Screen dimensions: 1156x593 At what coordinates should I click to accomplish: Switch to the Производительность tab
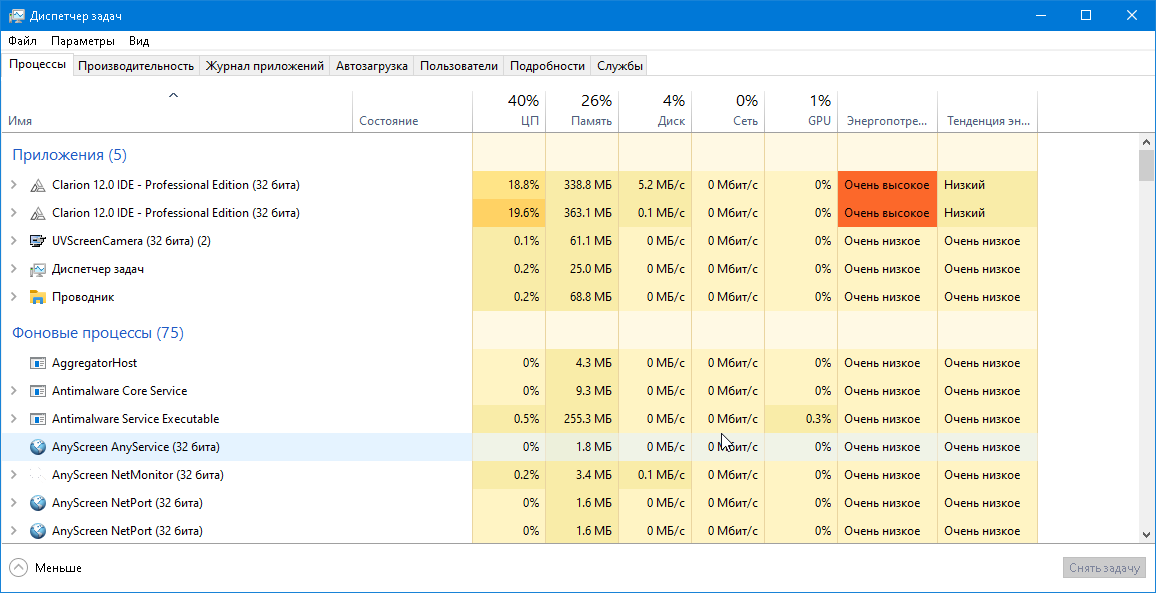pos(136,66)
